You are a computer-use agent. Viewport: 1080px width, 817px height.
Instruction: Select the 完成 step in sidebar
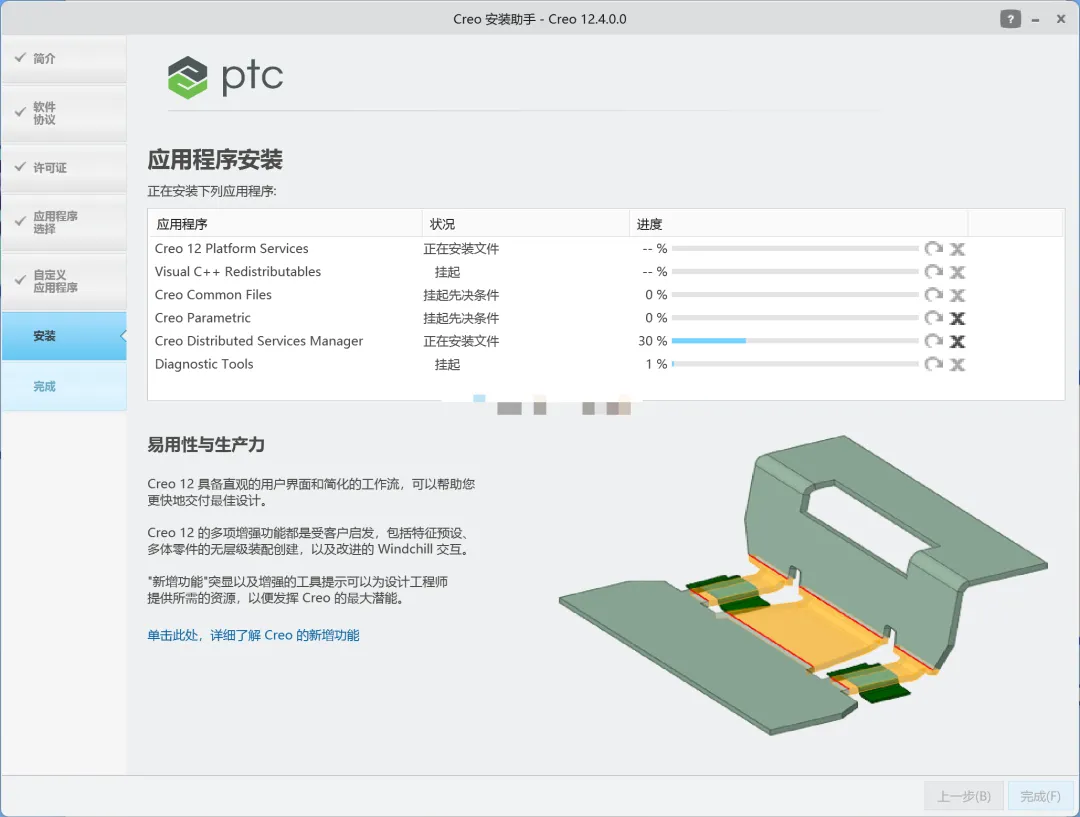[x=64, y=386]
